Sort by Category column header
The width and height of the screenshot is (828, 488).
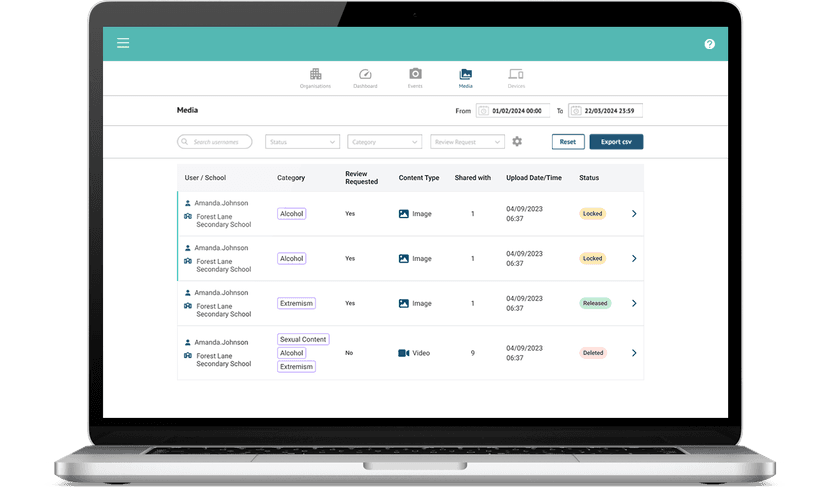click(x=291, y=178)
